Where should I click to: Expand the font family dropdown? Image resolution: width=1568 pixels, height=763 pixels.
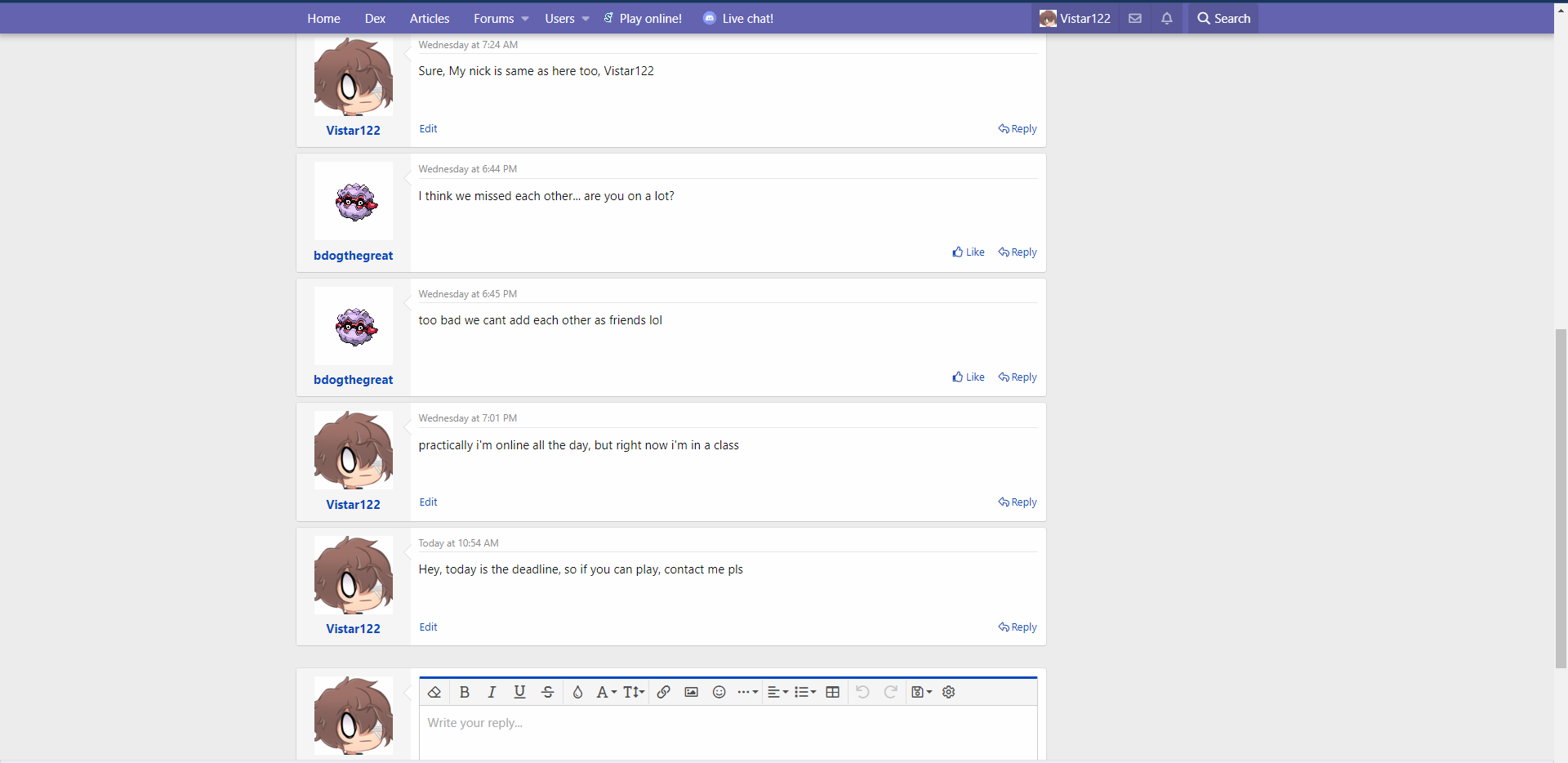click(x=606, y=692)
